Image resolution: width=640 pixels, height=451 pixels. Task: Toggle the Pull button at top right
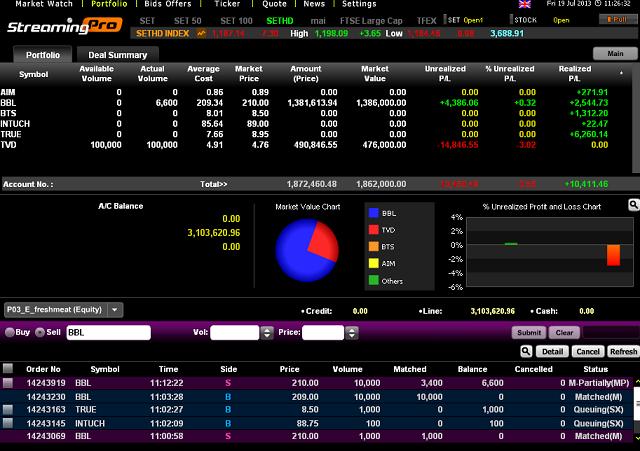point(617,19)
